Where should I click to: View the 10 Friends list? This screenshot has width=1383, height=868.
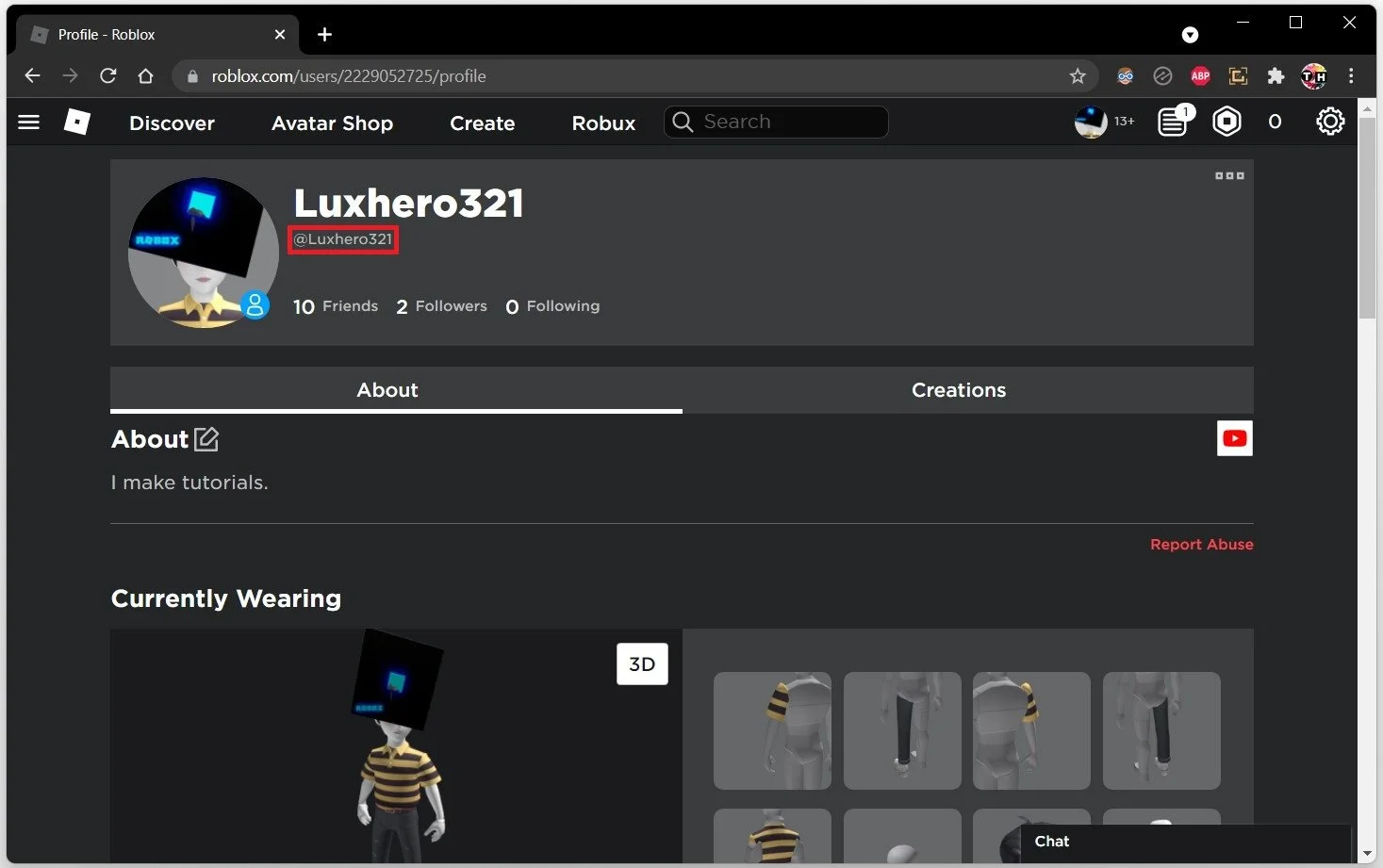click(336, 306)
